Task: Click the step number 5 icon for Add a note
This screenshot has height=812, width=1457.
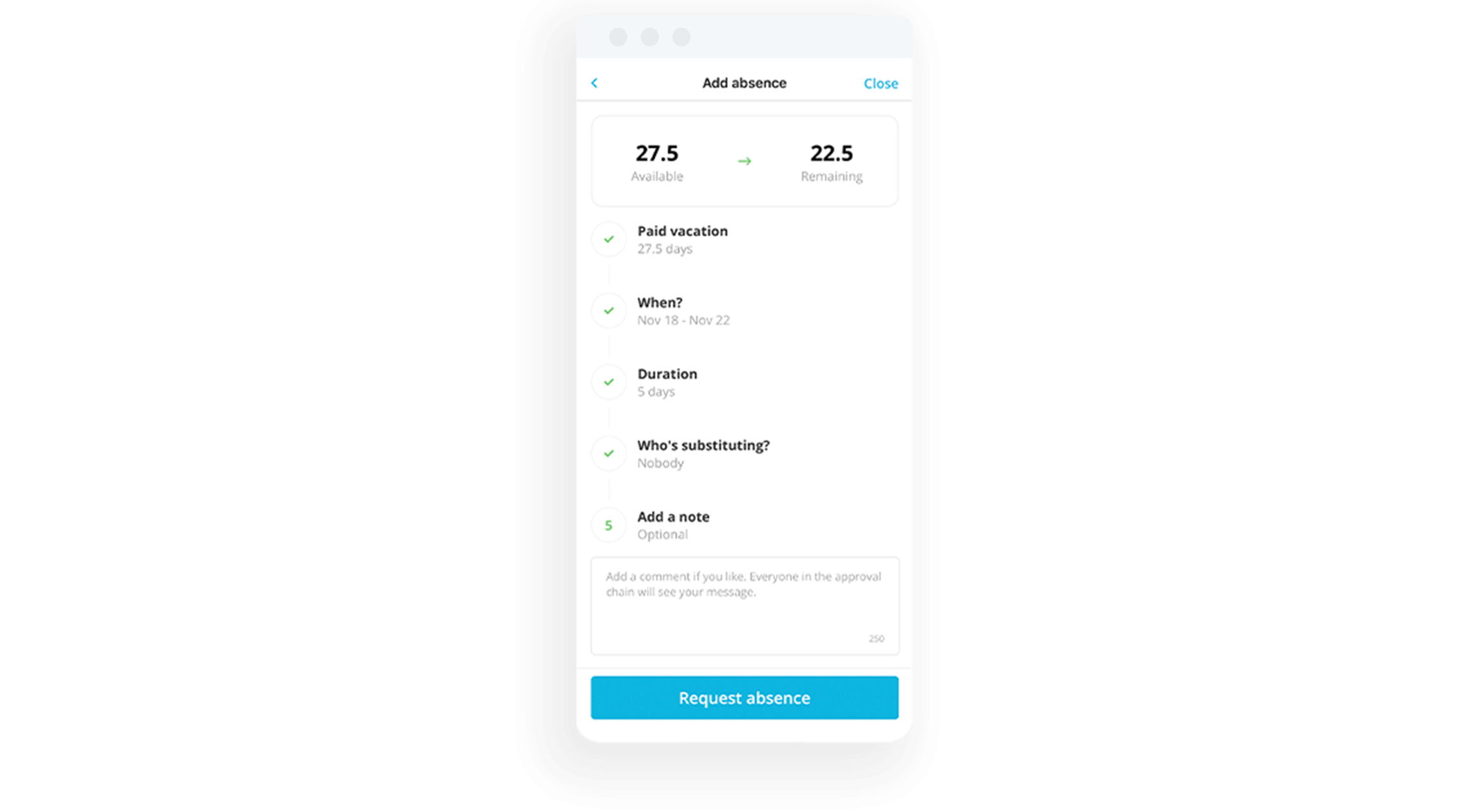Action: tap(608, 524)
